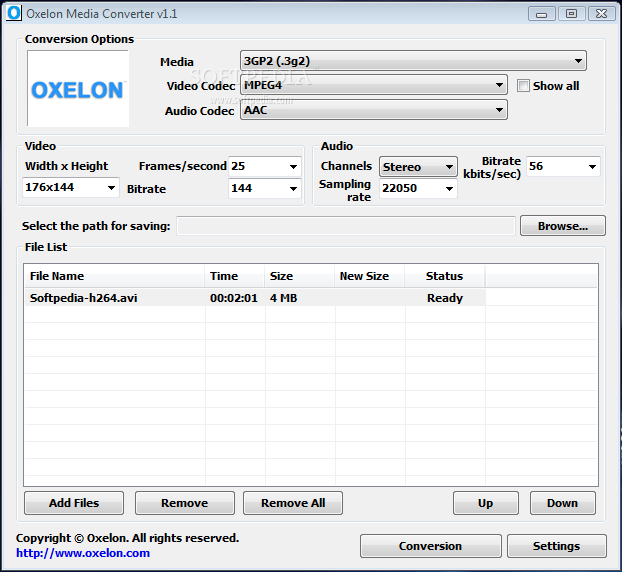Close the Oxelon Media Converter window
Viewport: 622px width, 572px height.
click(x=601, y=14)
